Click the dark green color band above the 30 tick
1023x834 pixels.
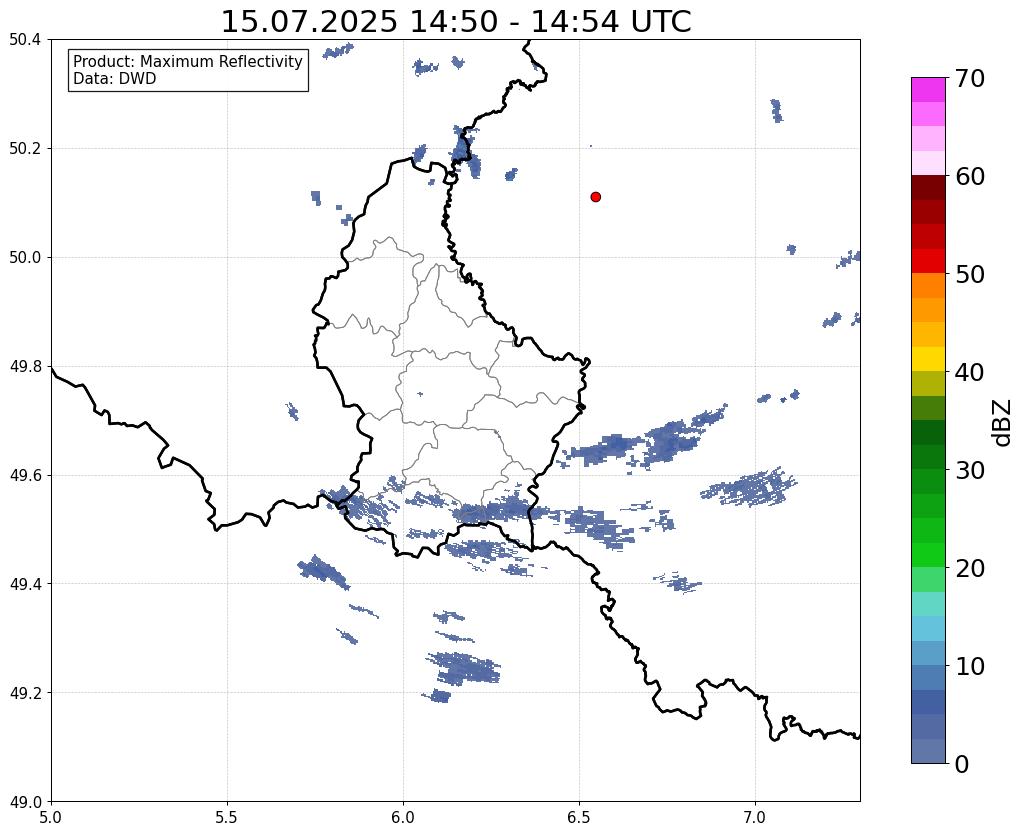click(x=928, y=457)
